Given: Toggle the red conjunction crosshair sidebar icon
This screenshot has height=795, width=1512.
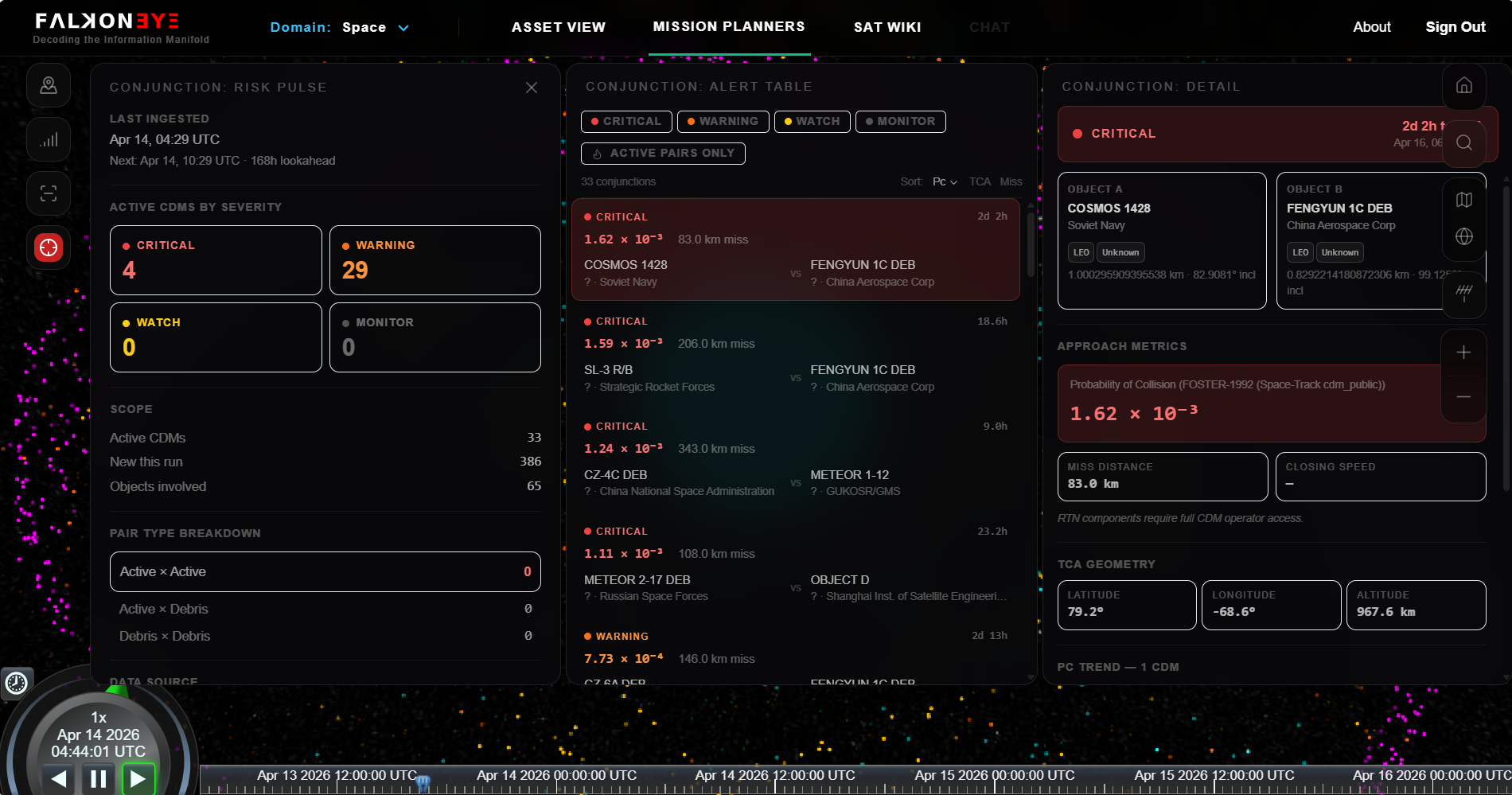Looking at the screenshot, I should coord(49,247).
